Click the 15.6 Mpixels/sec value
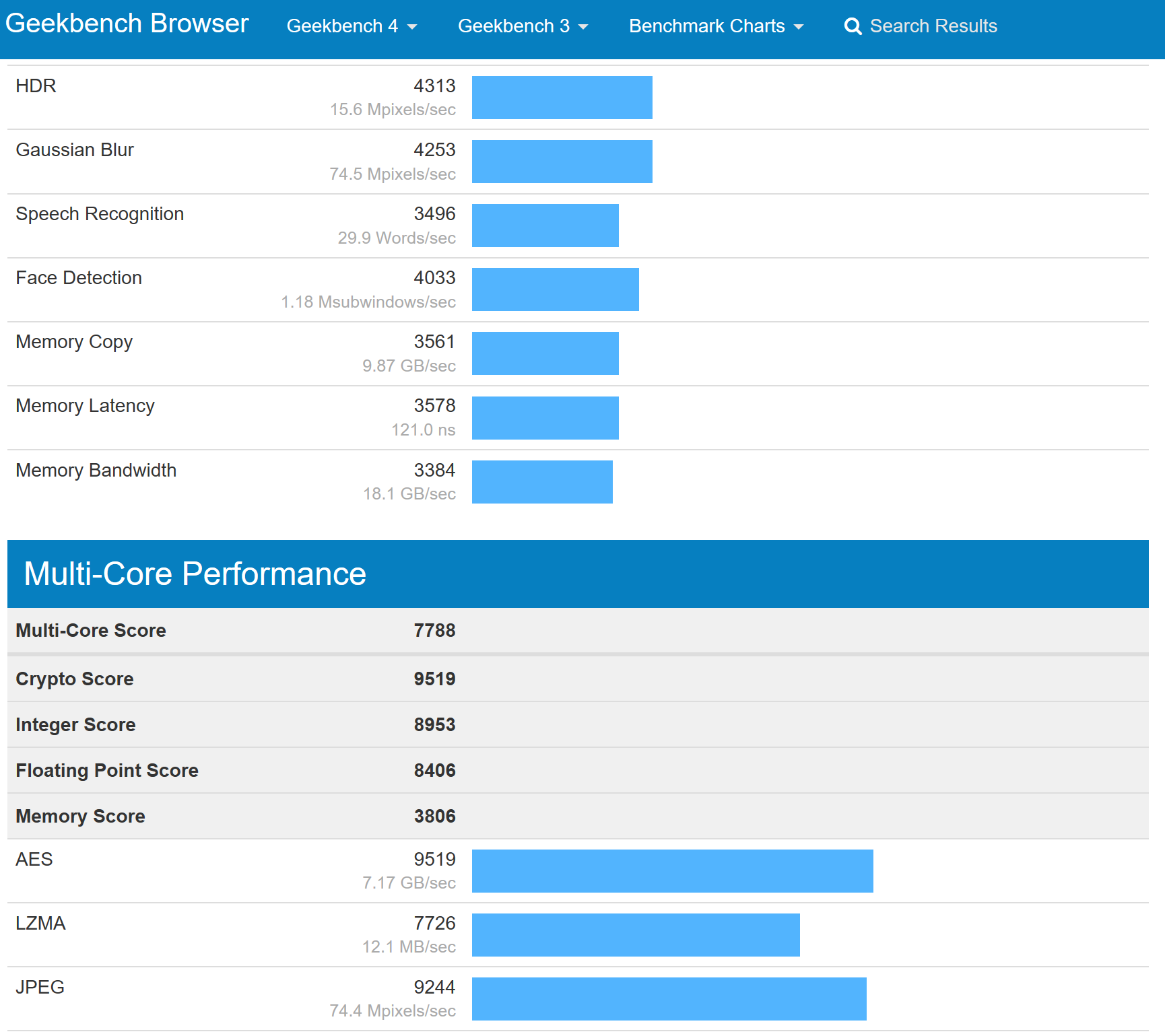The height and width of the screenshot is (1036, 1165). click(x=393, y=110)
